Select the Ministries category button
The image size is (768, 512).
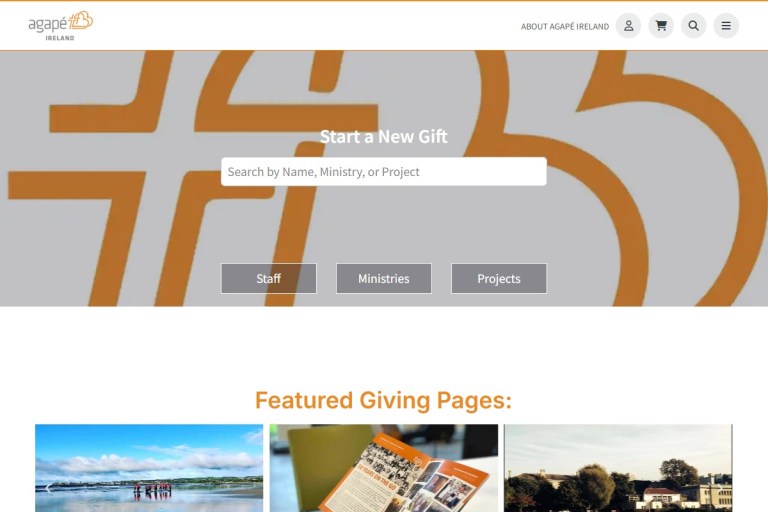click(x=384, y=278)
